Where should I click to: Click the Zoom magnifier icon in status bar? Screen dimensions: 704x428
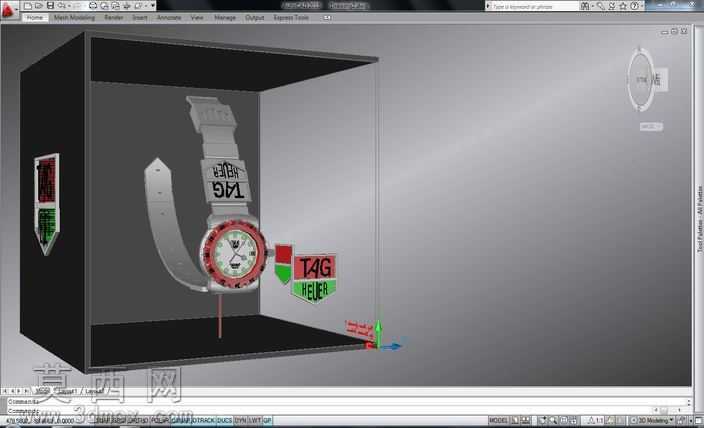click(x=554, y=421)
